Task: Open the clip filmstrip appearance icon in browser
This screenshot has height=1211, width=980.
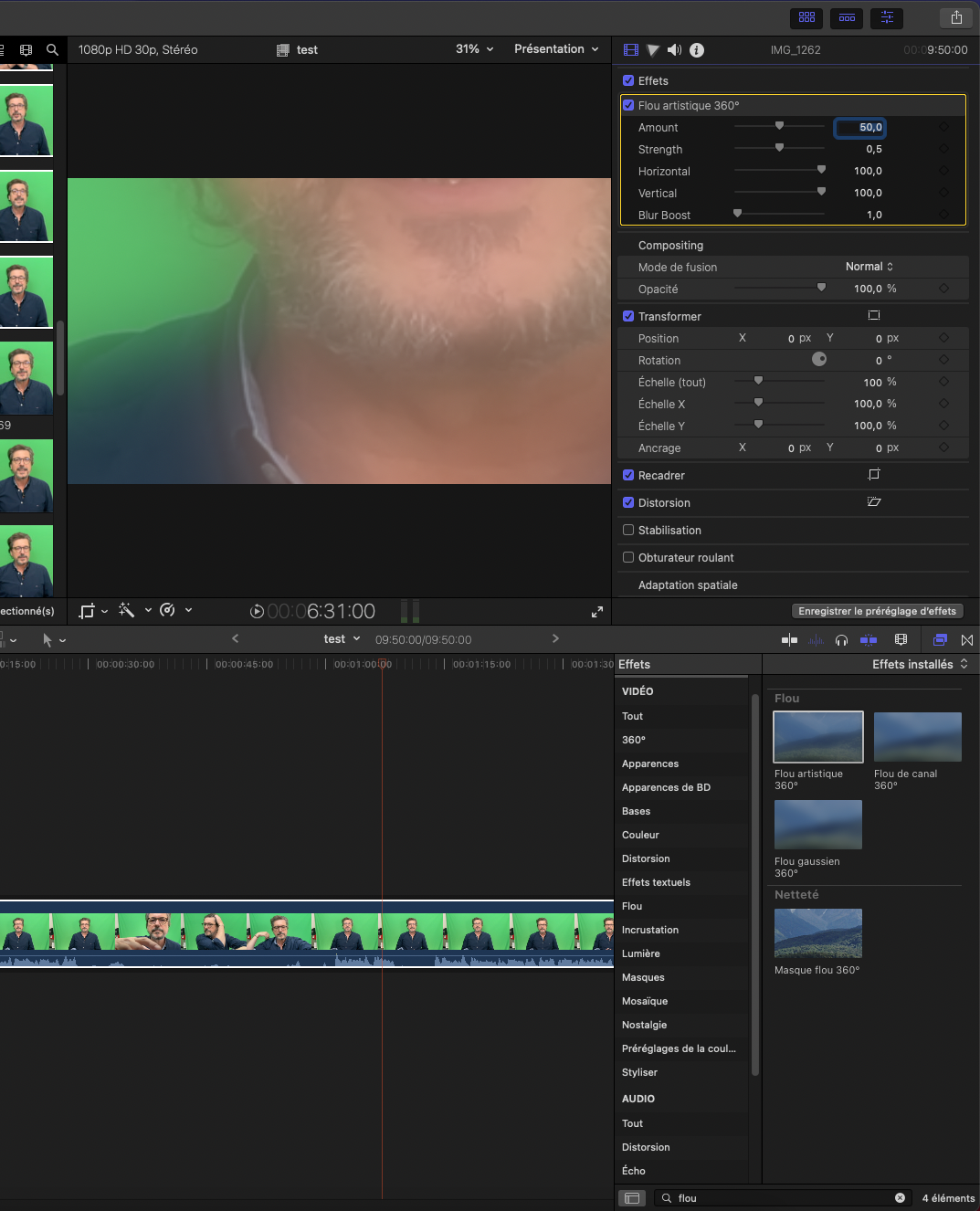Action: pyautogui.click(x=26, y=50)
